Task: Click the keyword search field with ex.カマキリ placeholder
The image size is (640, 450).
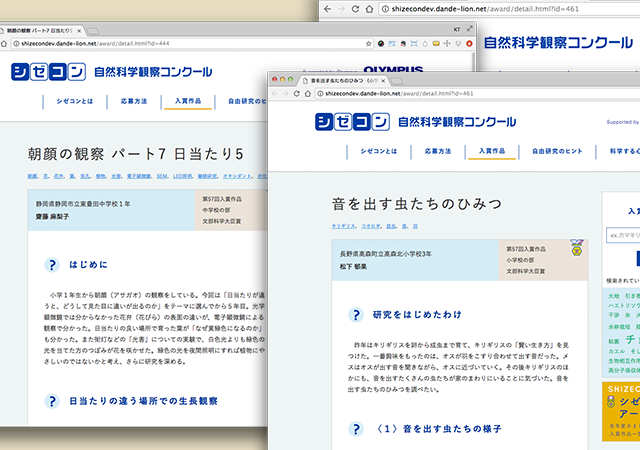Action: [x=623, y=235]
